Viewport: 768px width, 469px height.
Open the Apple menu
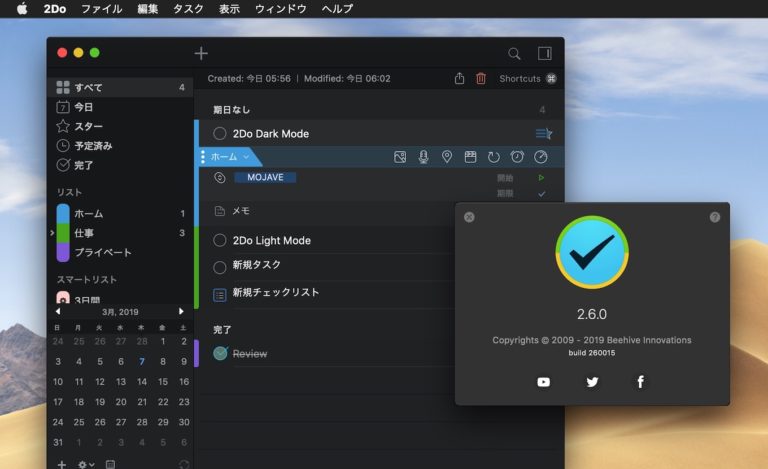click(x=22, y=9)
